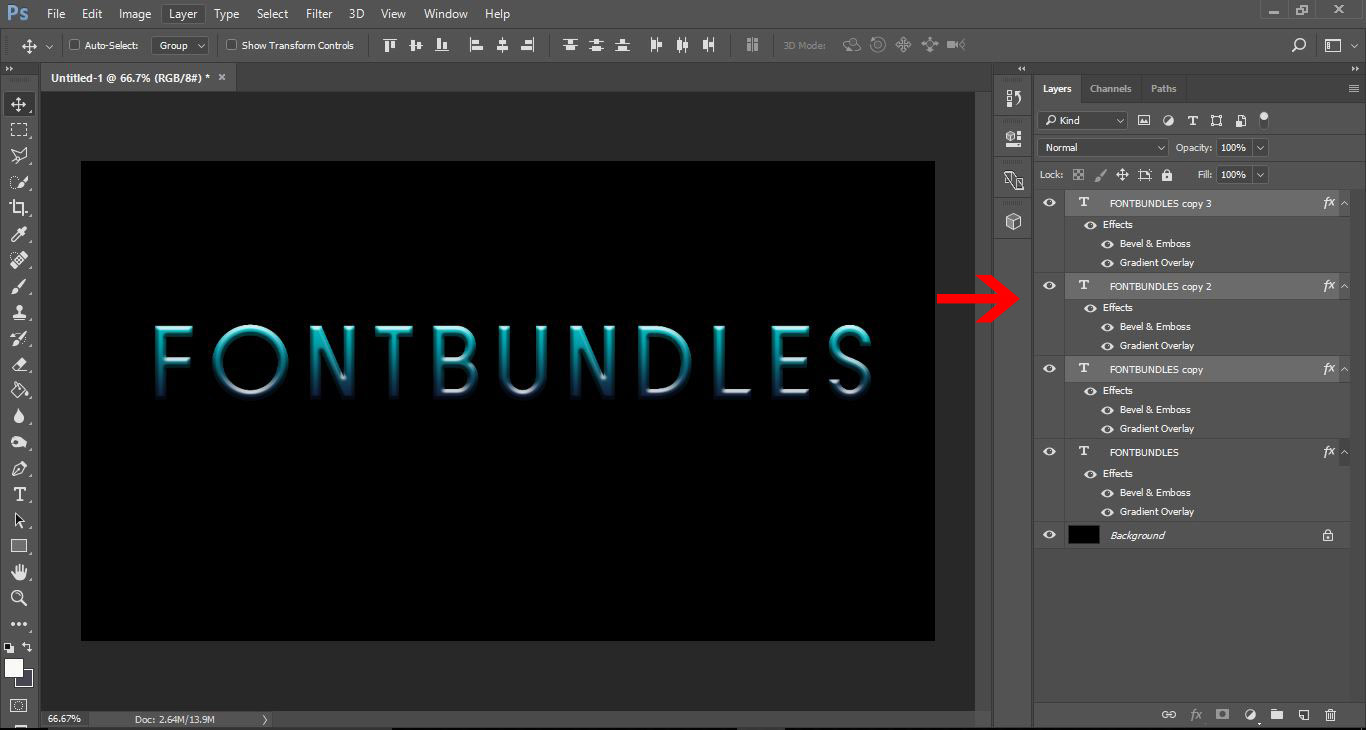The image size is (1366, 730).
Task: Enable Show Transform Controls checkbox
Action: pos(231,45)
